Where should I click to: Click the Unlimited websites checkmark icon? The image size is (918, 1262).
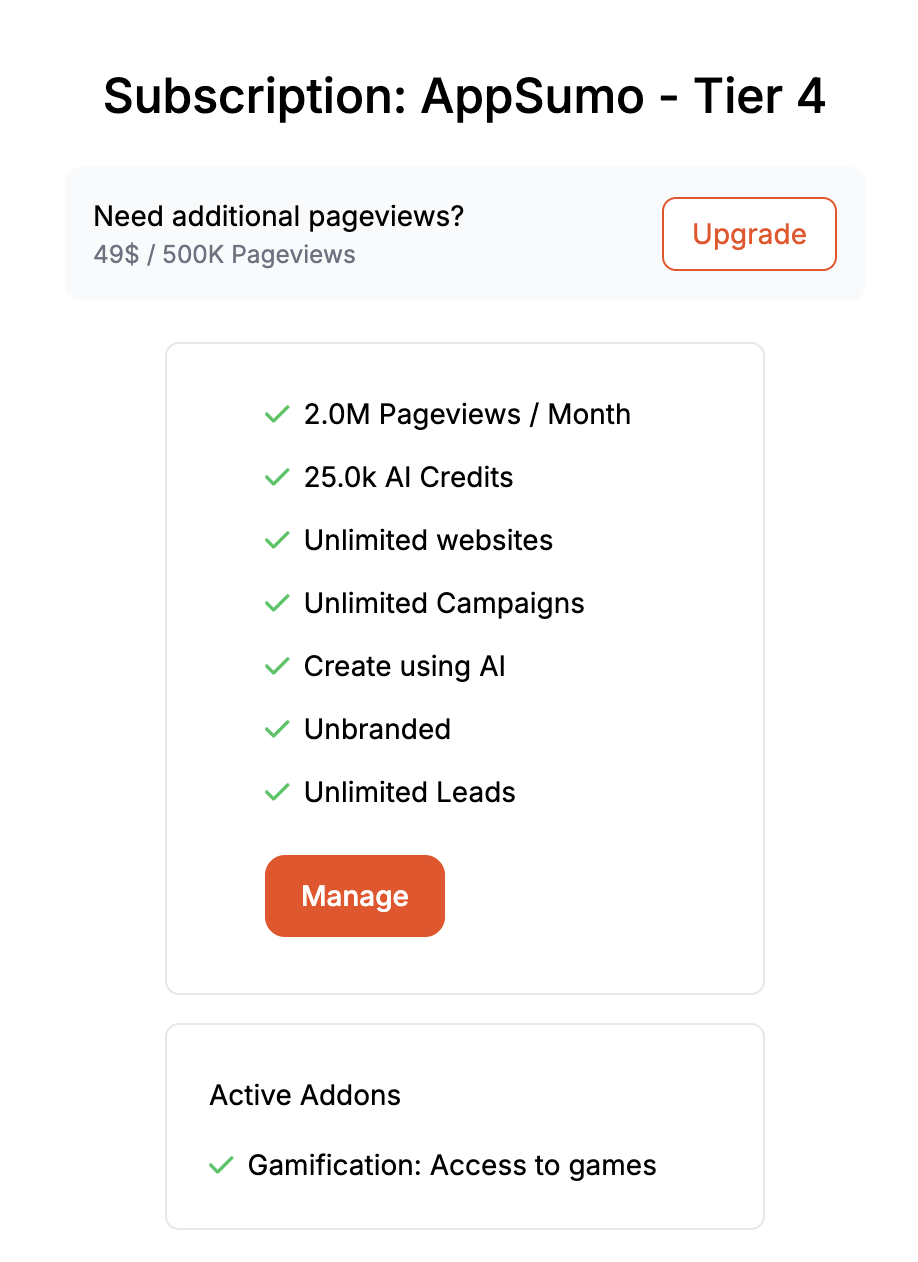[x=277, y=541]
